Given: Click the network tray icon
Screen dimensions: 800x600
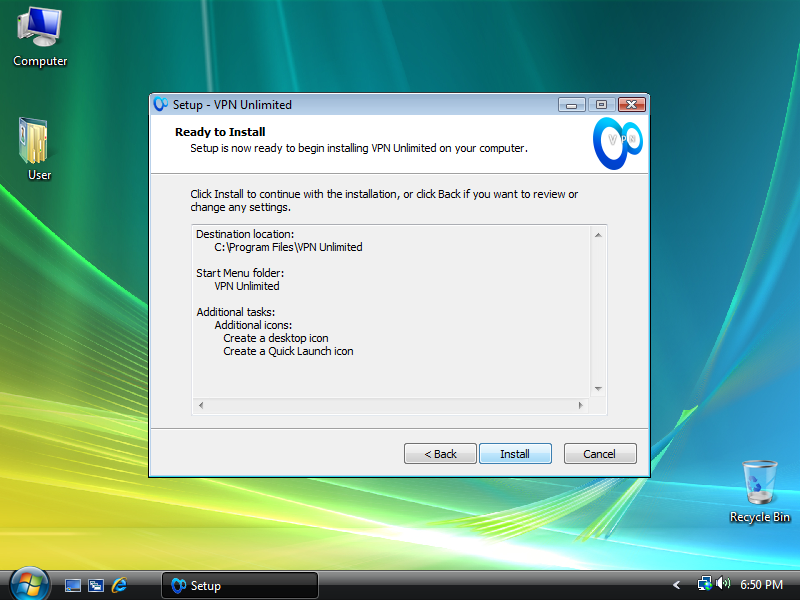Looking at the screenshot, I should pyautogui.click(x=705, y=583).
